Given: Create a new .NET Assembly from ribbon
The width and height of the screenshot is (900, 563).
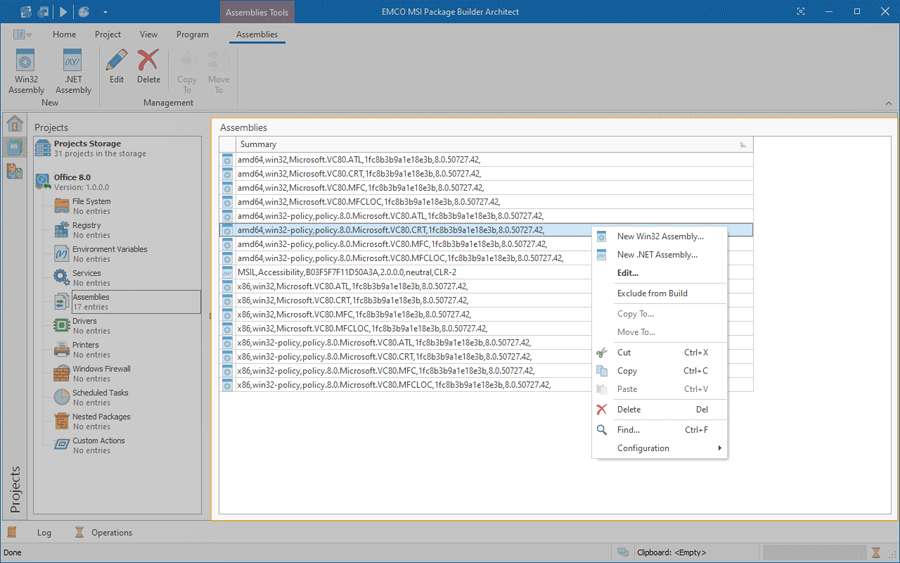Looking at the screenshot, I should pos(73,71).
